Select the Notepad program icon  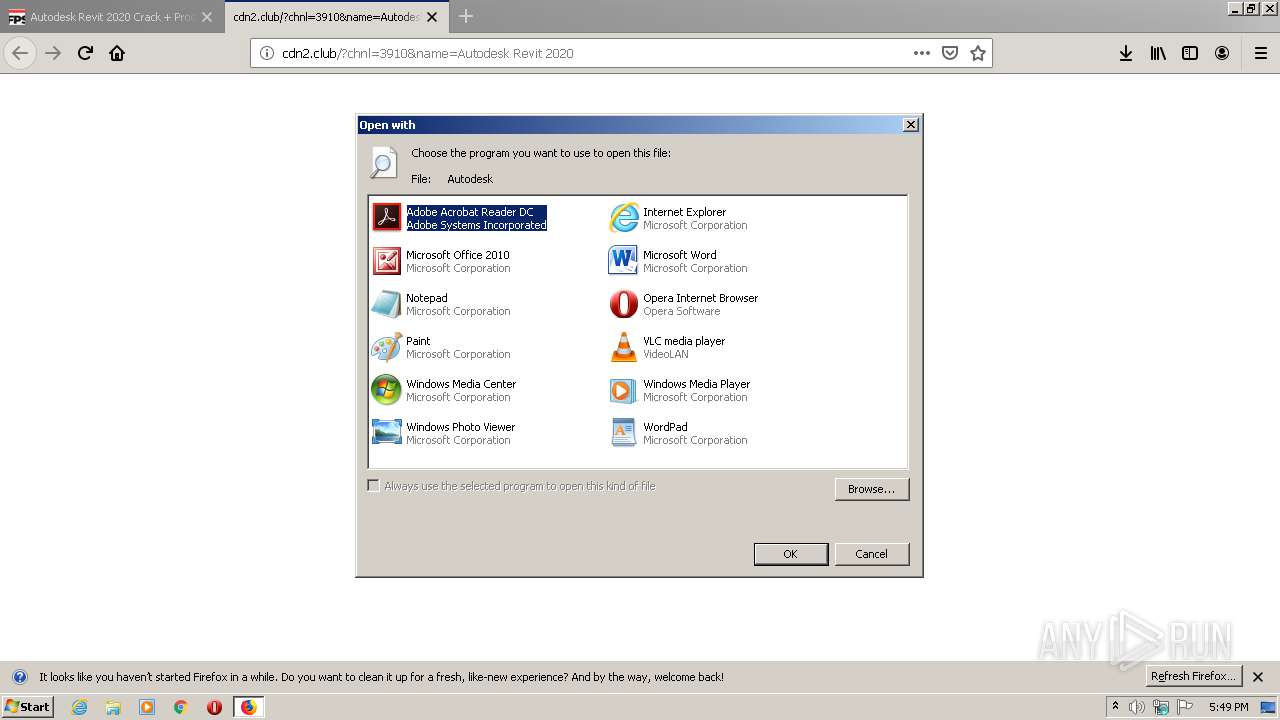pyautogui.click(x=386, y=304)
